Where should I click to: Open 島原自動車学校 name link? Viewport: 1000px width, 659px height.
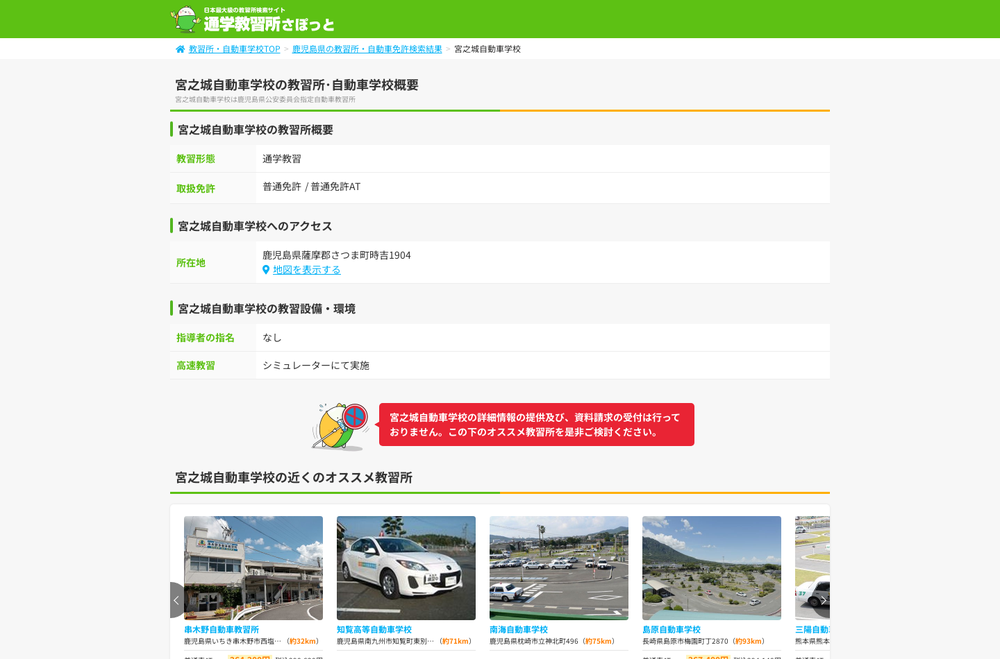[x=672, y=630]
